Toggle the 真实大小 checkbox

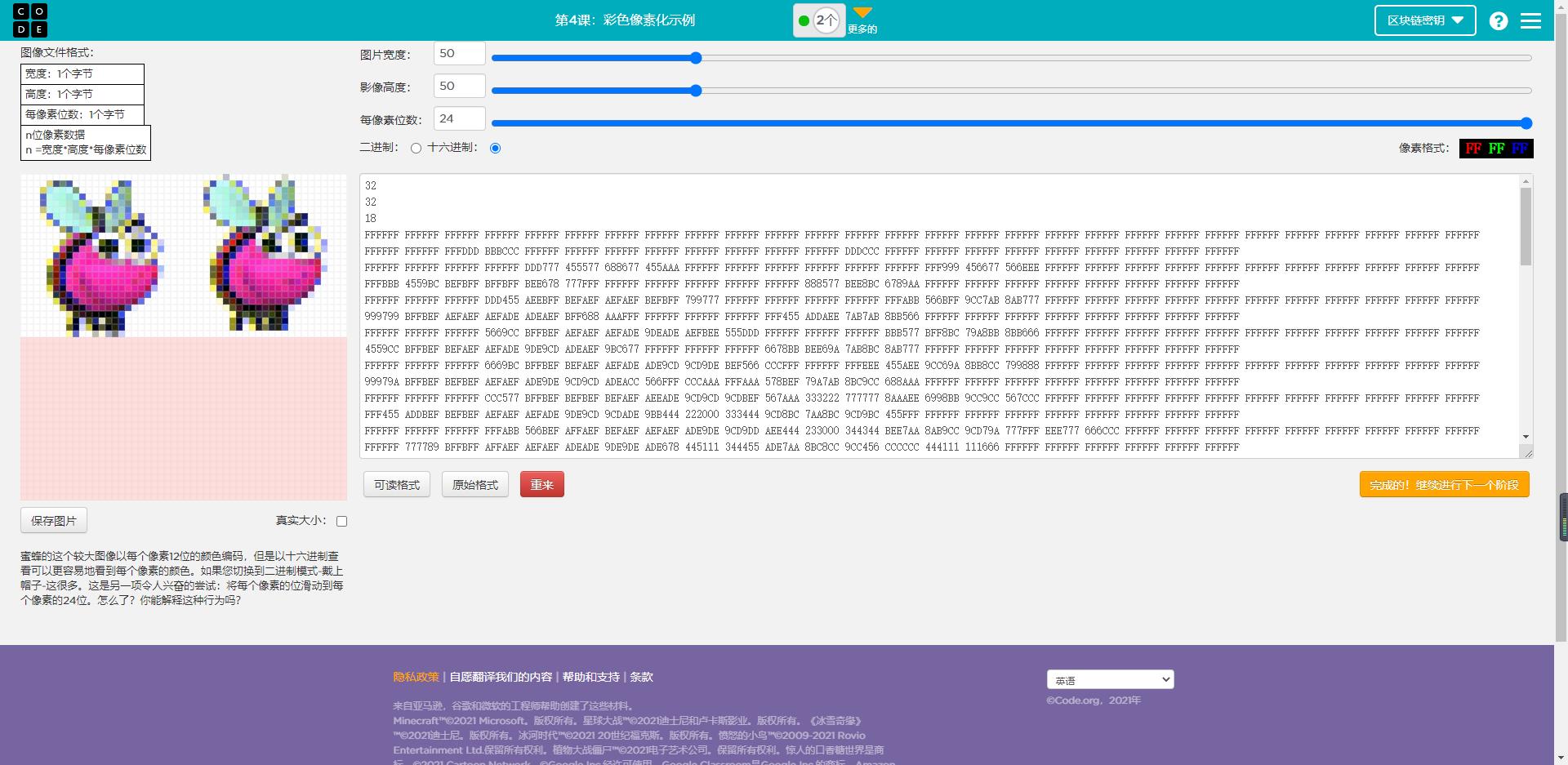[341, 521]
